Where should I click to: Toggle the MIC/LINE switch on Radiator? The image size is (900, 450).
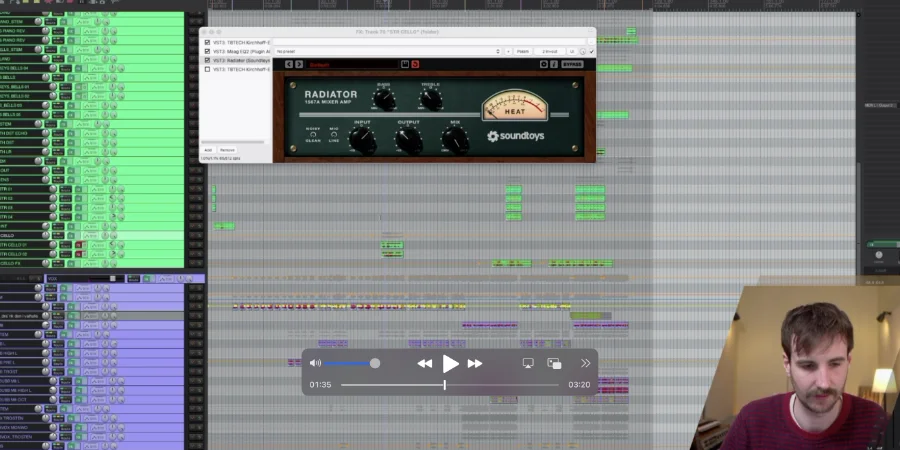pos(334,134)
